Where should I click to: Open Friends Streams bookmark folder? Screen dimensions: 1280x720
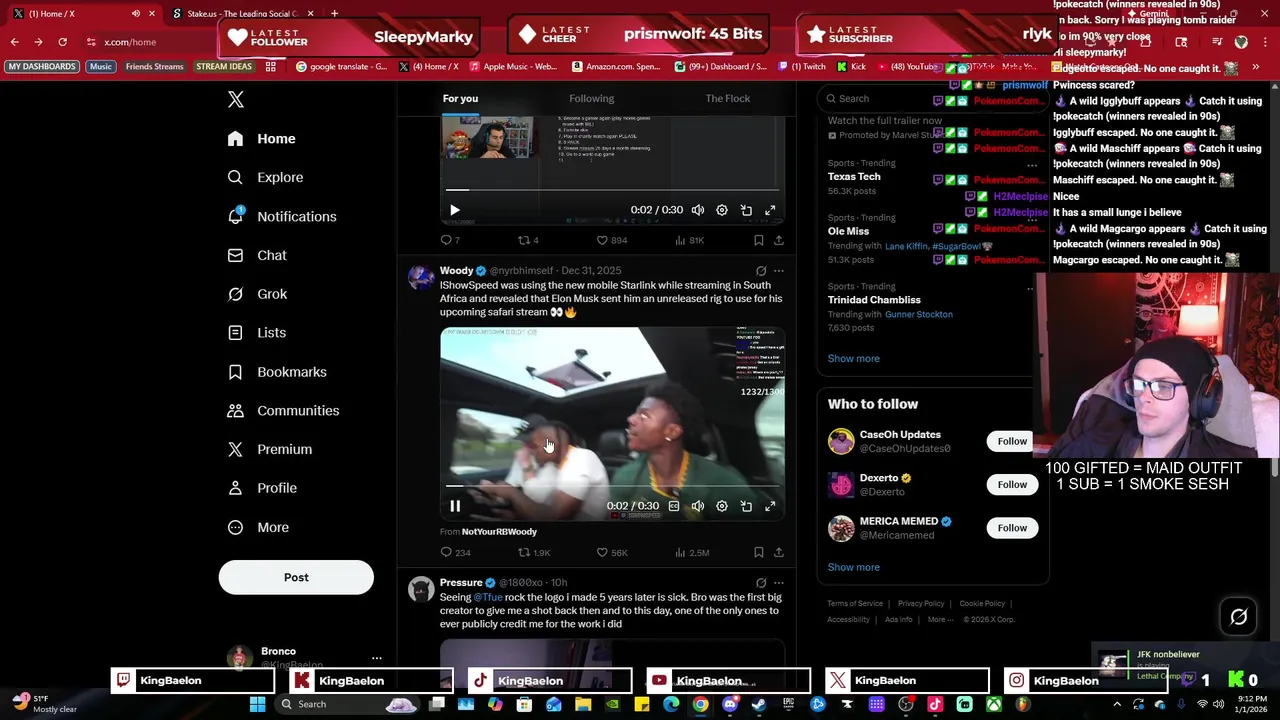(x=154, y=66)
